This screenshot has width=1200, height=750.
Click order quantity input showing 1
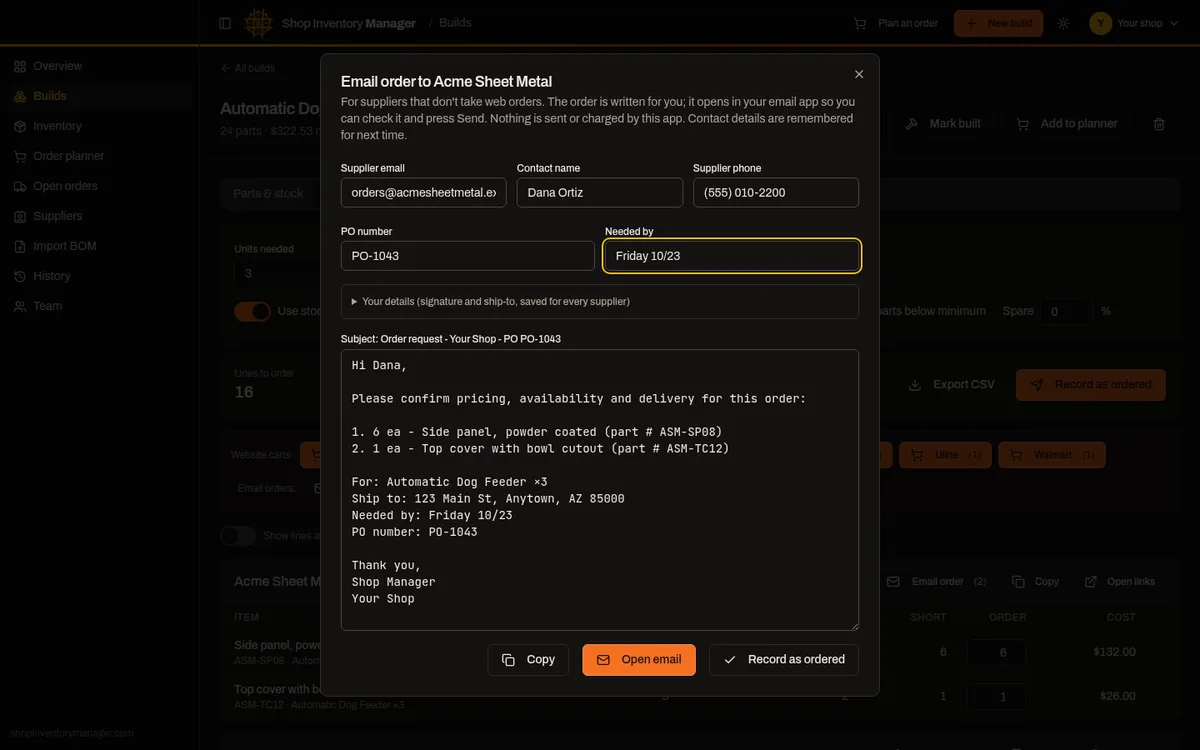coord(996,696)
